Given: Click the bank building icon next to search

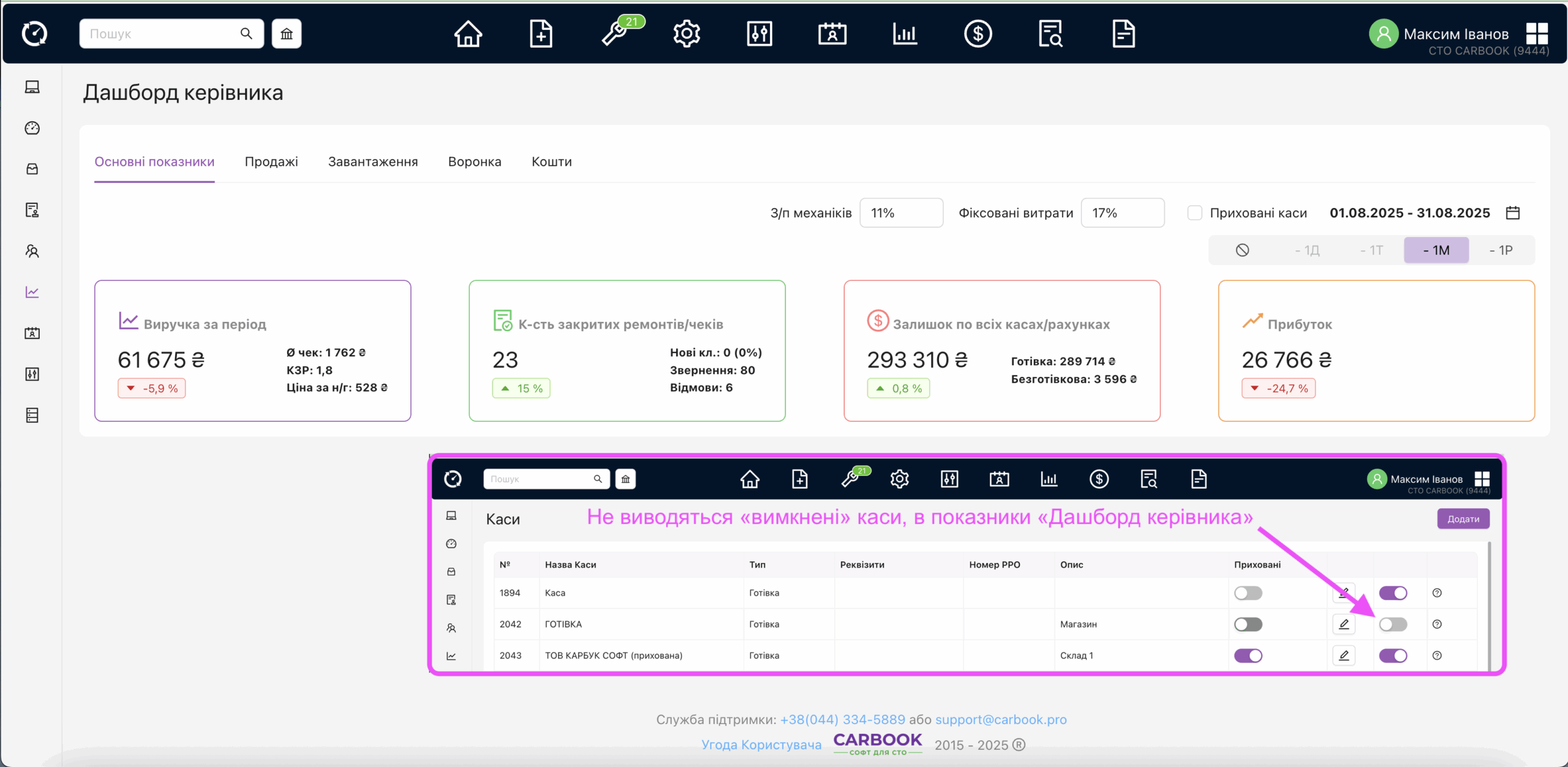Looking at the screenshot, I should pyautogui.click(x=287, y=34).
